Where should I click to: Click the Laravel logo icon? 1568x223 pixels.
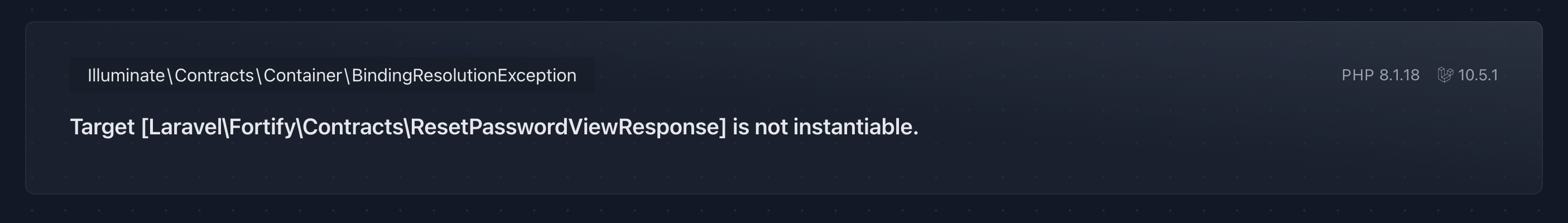1445,75
